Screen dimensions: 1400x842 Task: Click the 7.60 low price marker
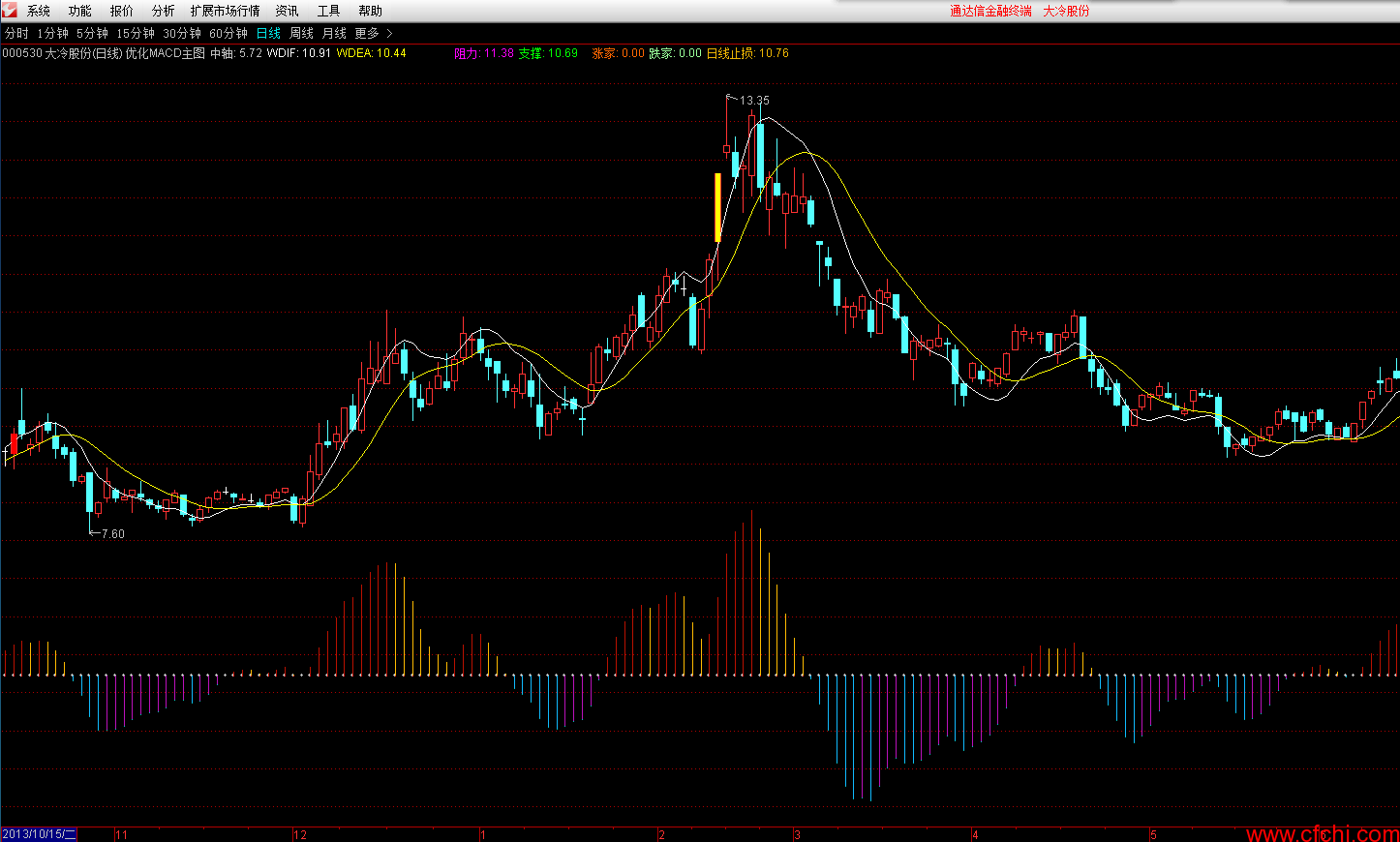coord(112,533)
